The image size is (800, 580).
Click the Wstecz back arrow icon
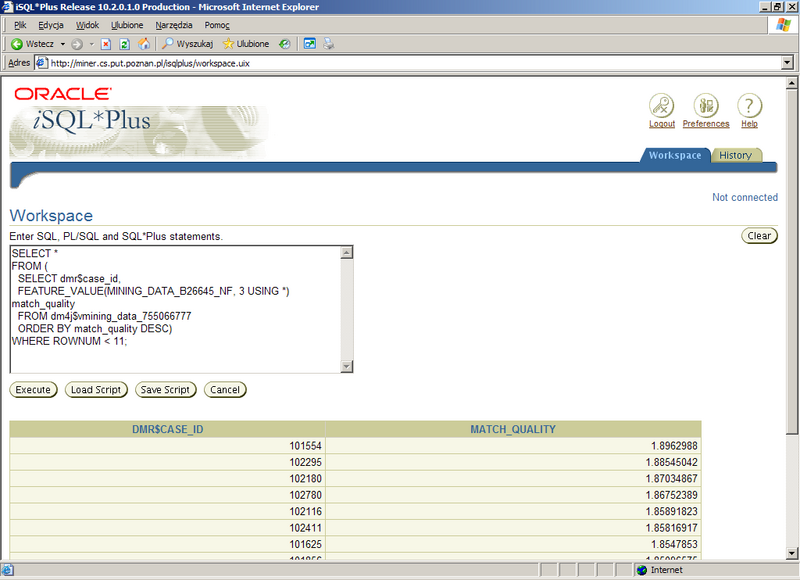17,44
